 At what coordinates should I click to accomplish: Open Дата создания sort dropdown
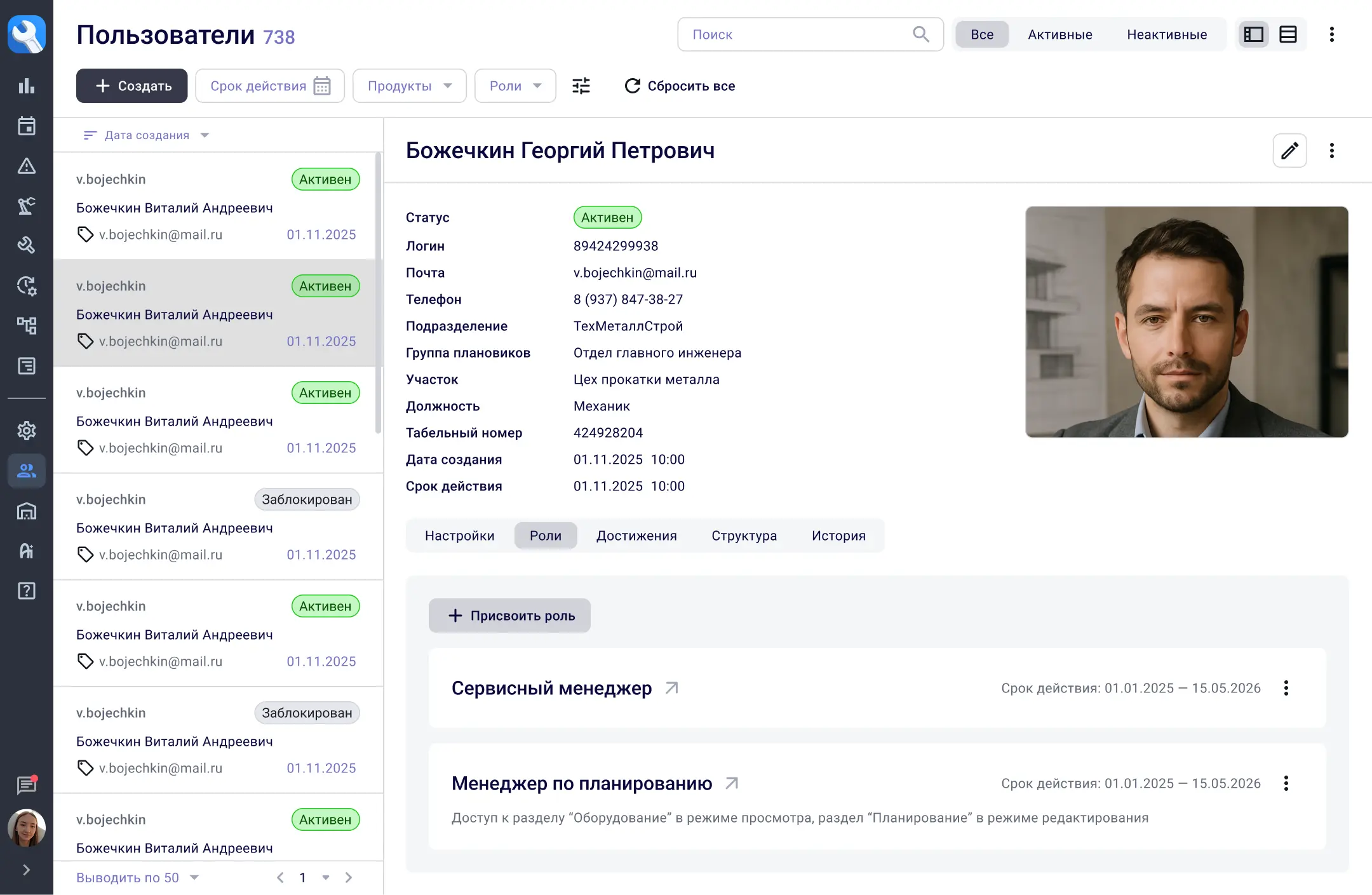point(147,135)
